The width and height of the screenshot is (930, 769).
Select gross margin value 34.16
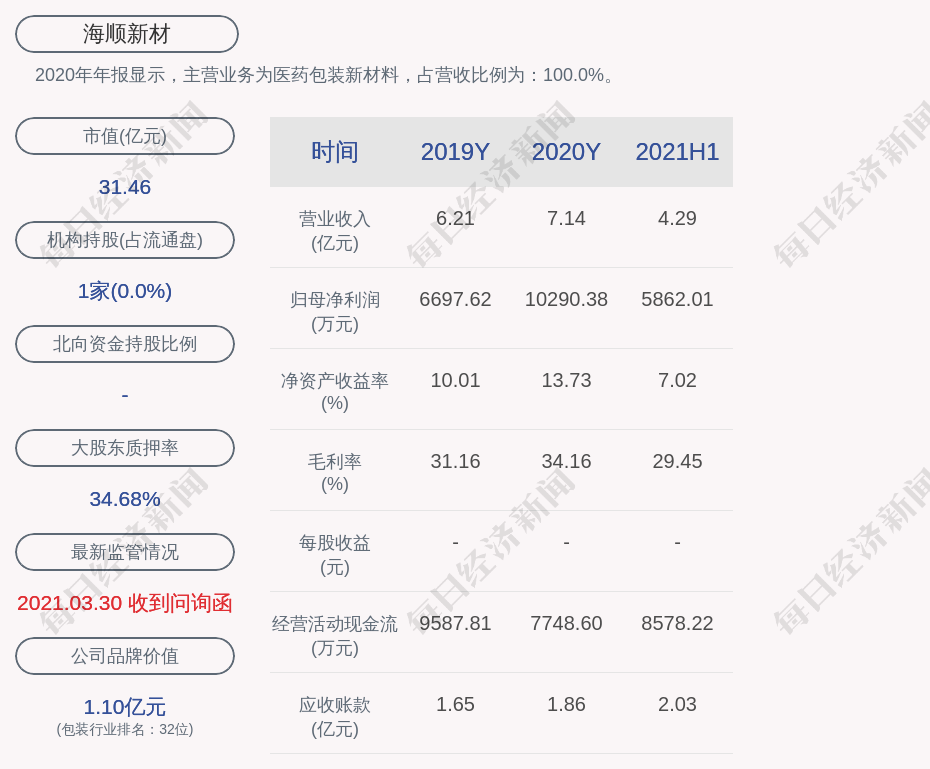coord(566,461)
